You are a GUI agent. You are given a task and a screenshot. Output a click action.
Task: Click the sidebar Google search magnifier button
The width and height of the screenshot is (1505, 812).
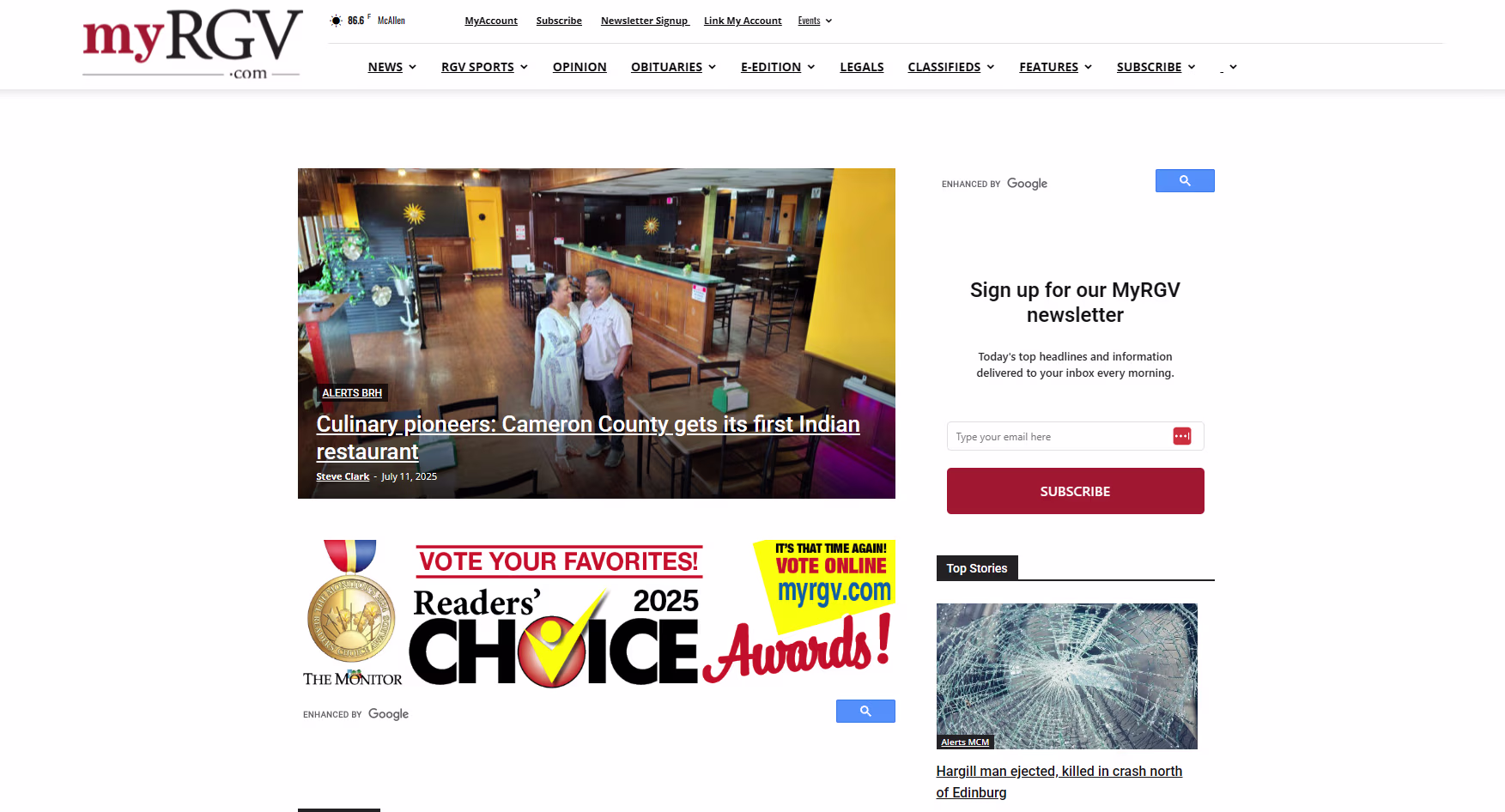point(1185,181)
